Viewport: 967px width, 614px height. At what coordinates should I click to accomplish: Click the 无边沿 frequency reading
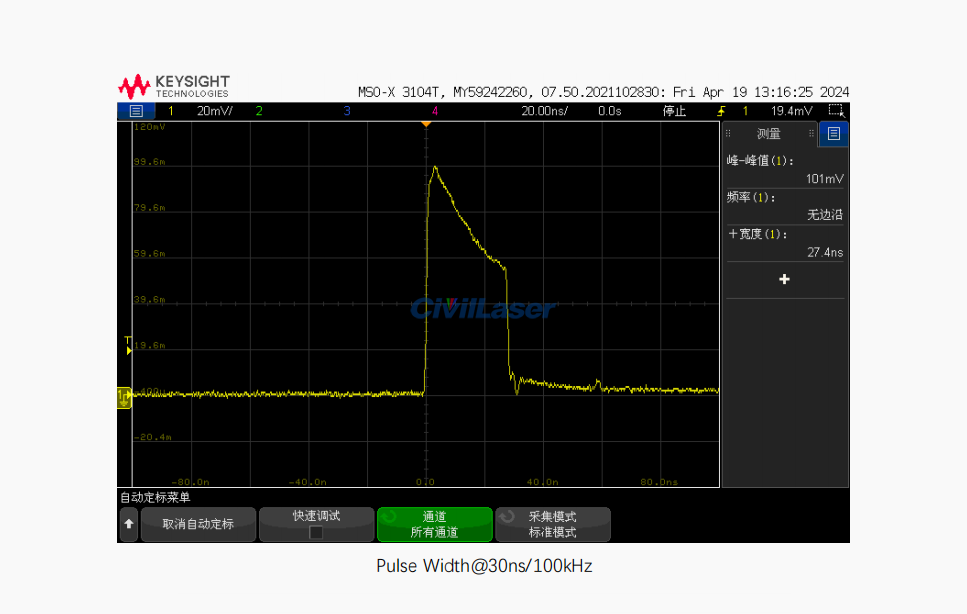click(x=825, y=215)
